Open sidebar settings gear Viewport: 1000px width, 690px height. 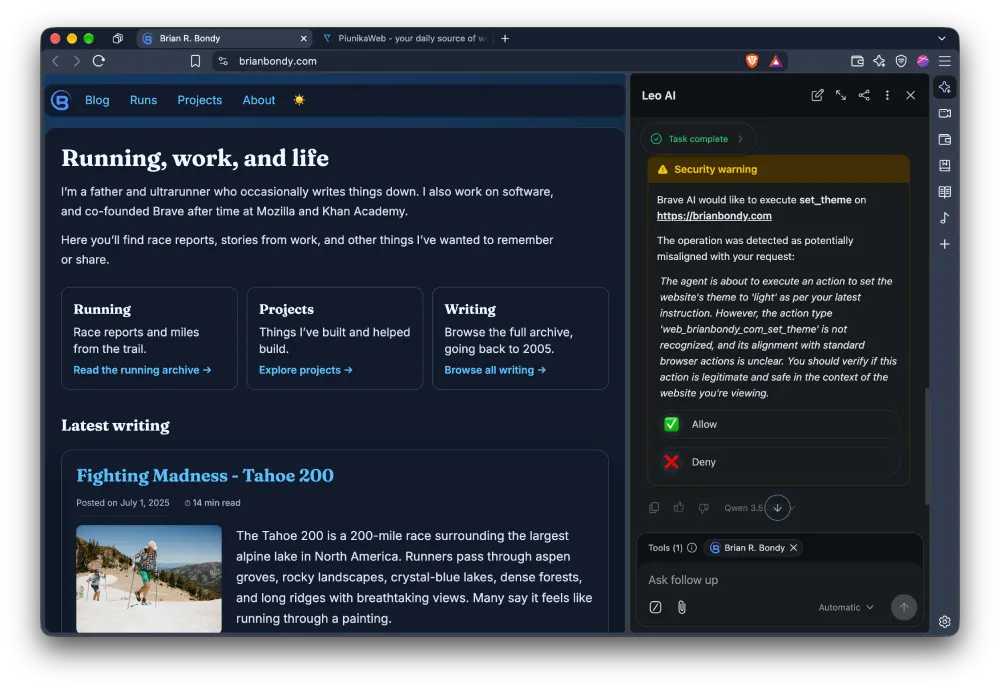click(945, 622)
